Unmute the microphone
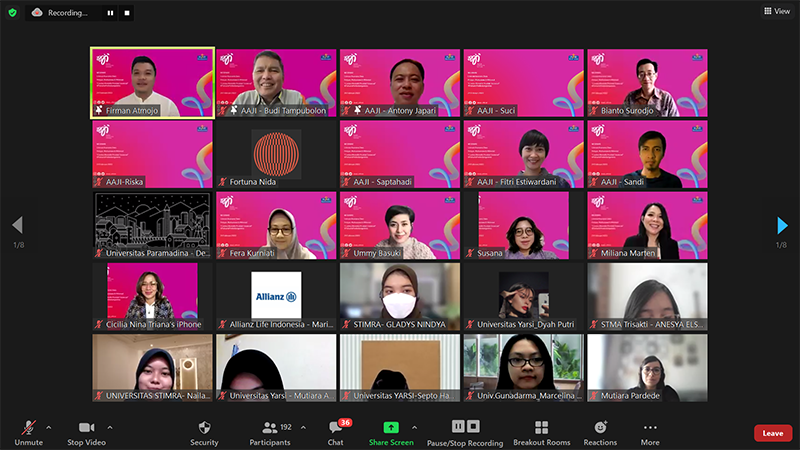800x450 pixels. pos(29,433)
